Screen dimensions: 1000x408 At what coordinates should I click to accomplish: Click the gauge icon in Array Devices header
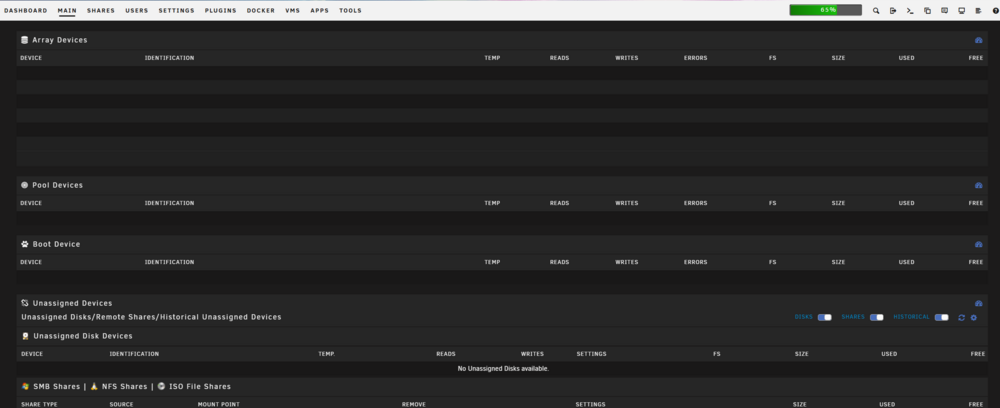tap(979, 40)
